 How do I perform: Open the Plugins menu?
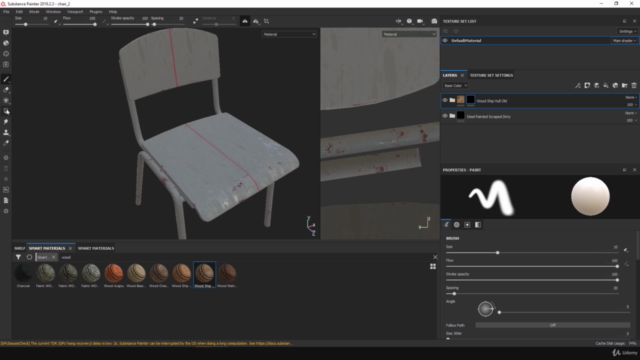(96, 12)
